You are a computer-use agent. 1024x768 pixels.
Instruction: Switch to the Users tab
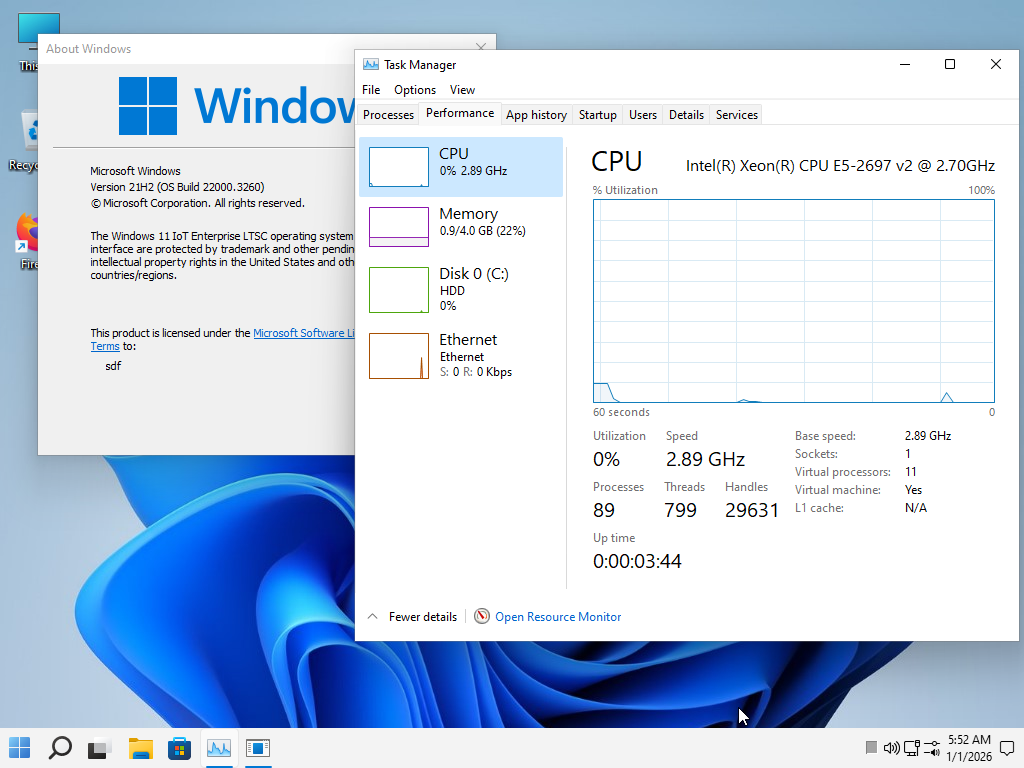(x=643, y=114)
